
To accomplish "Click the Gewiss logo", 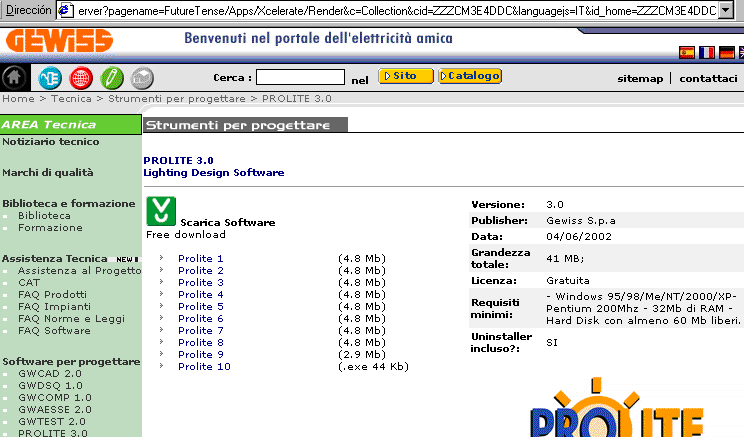I will pos(59,41).
